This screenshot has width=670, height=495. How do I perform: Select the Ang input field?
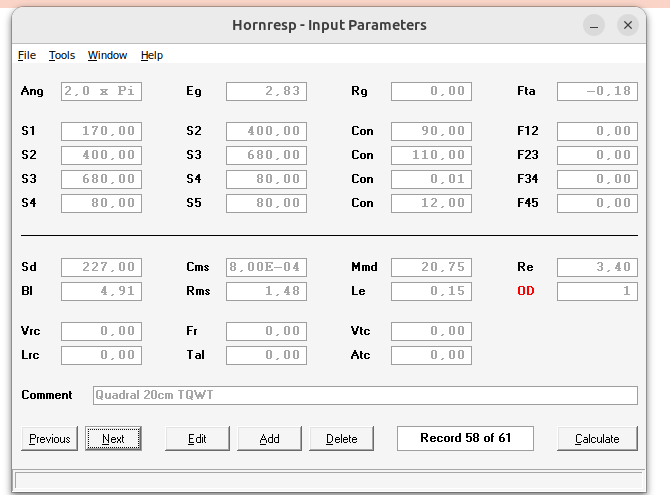click(101, 92)
